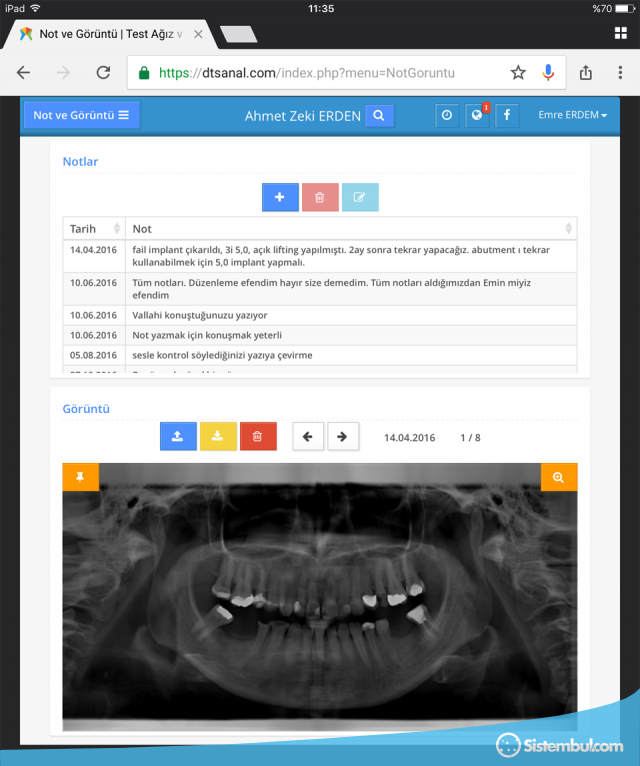Search patient with magnifier button
The image size is (640, 766).
(379, 116)
